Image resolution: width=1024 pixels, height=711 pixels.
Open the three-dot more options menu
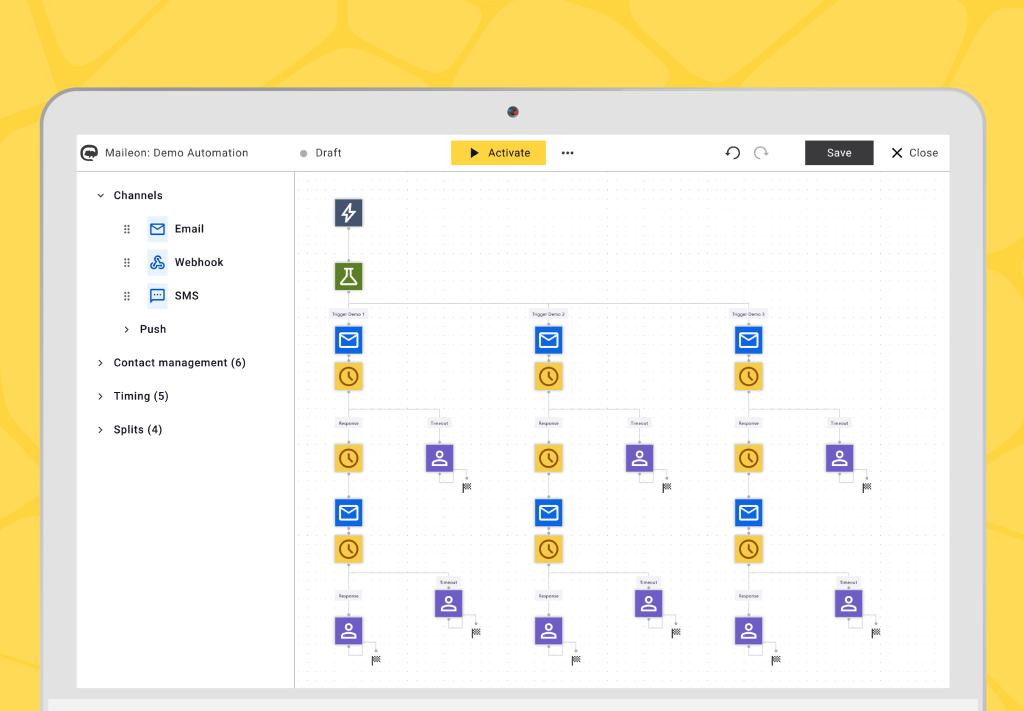click(567, 153)
